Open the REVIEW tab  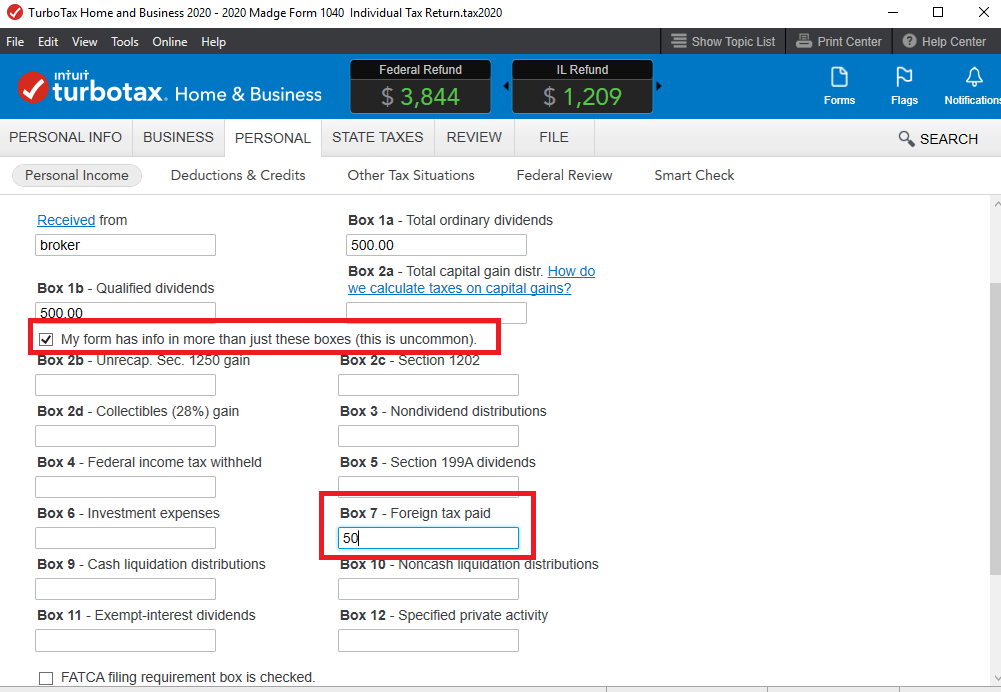point(474,137)
